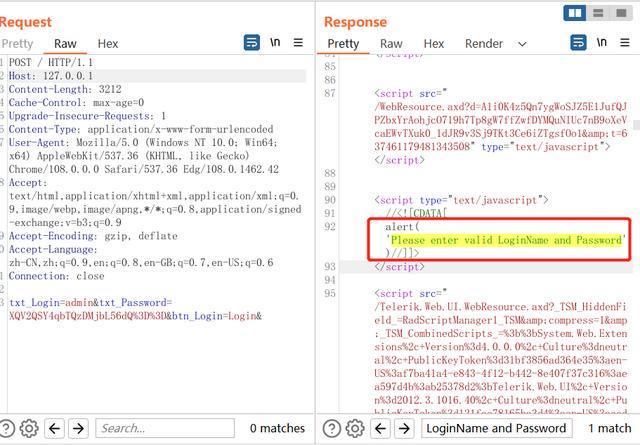The width and height of the screenshot is (640, 445).
Task: Toggle word wrap icon in Request panel
Action: pos(252,43)
